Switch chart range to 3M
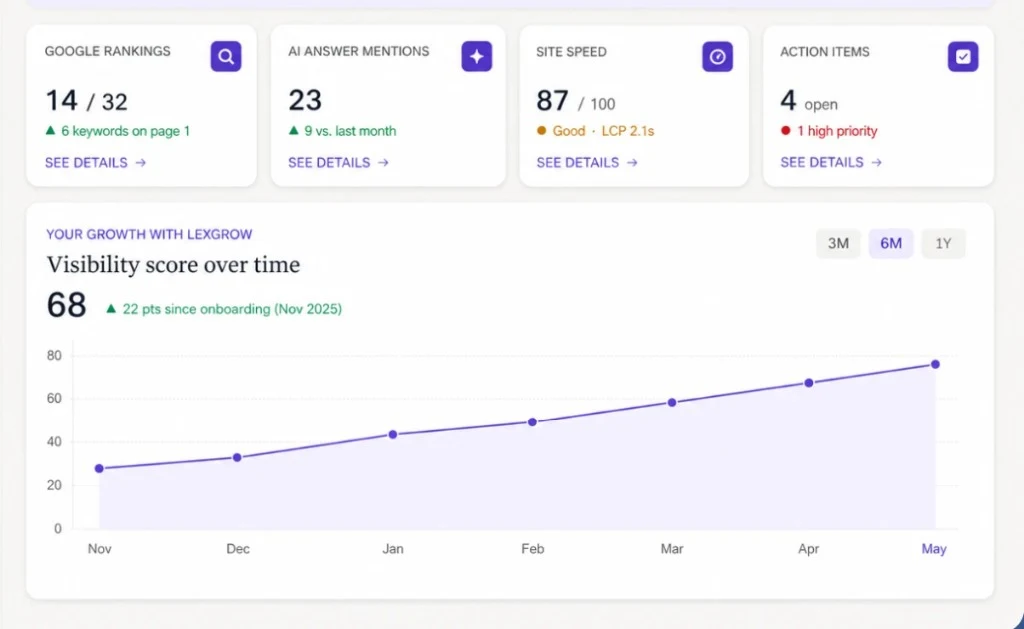The image size is (1024, 629). coord(839,244)
